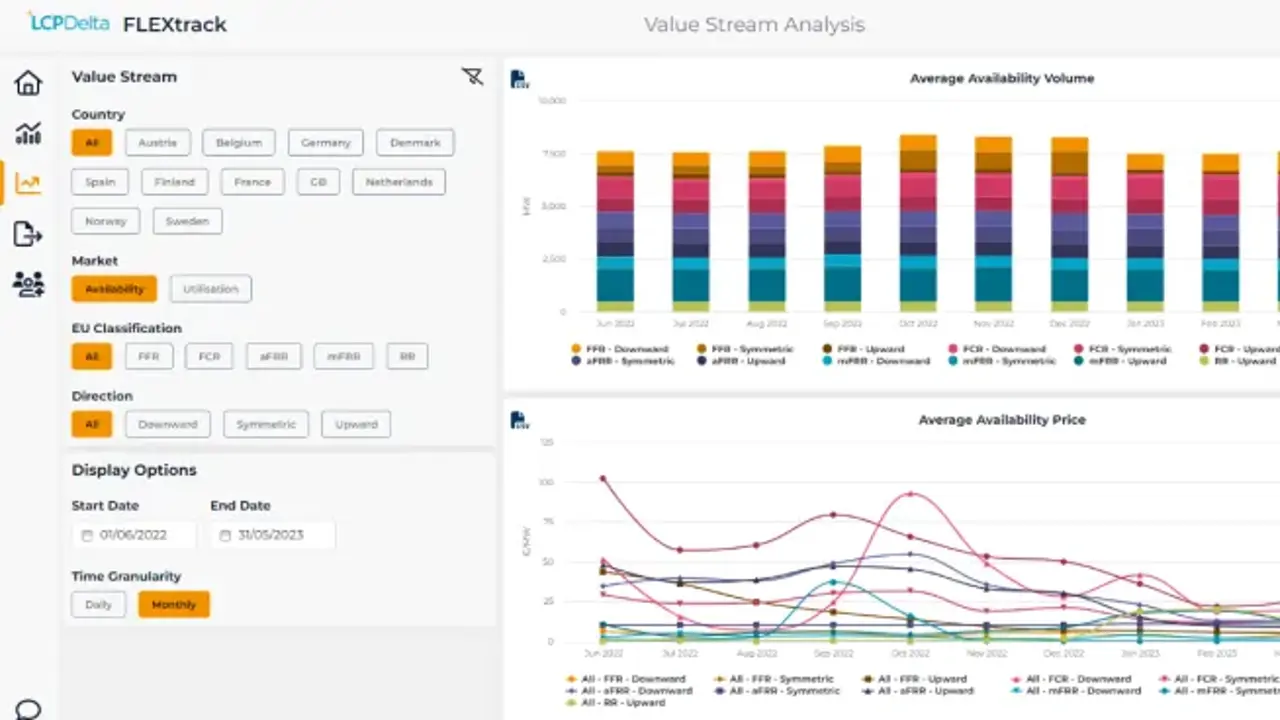1280x720 pixels.
Task: Set direction to Downward
Action: click(168, 424)
